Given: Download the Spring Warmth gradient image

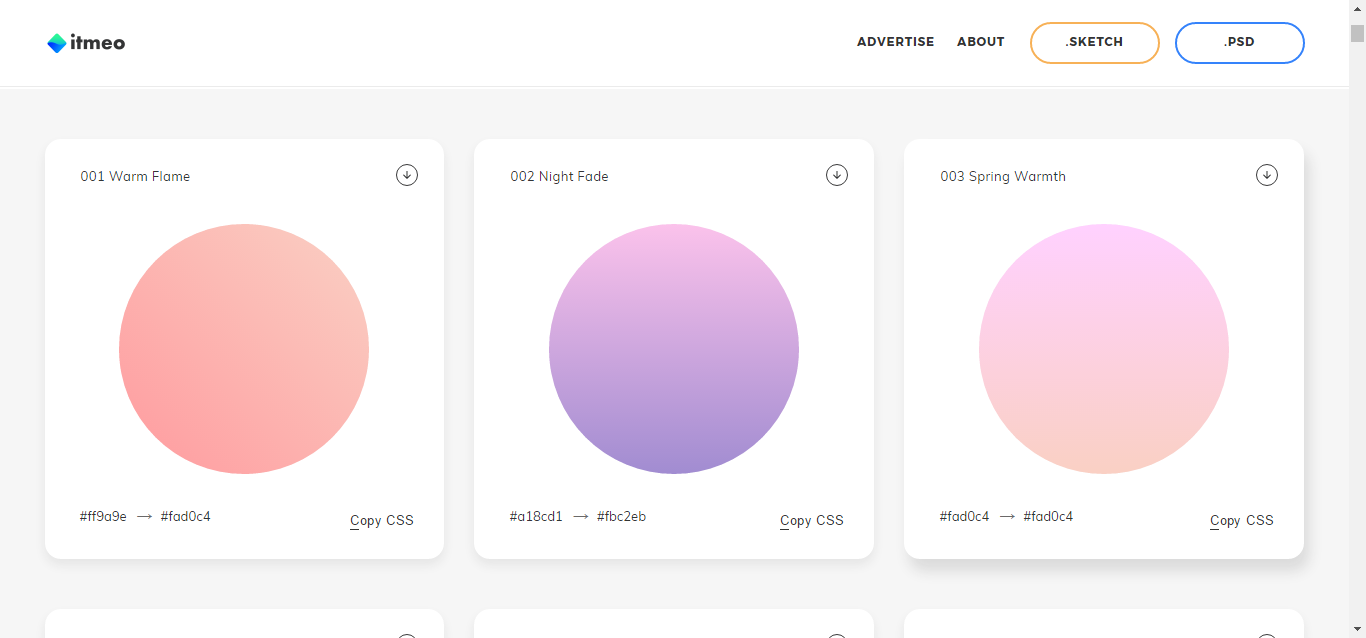Looking at the screenshot, I should point(1267,175).
